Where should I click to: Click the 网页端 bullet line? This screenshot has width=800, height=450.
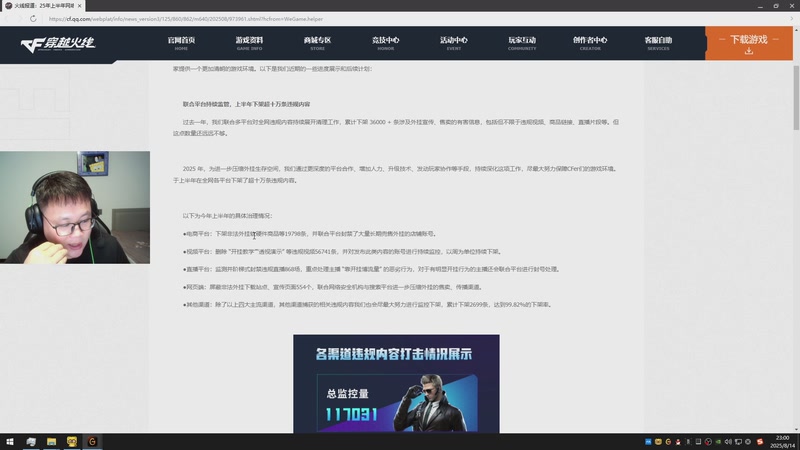pos(333,287)
